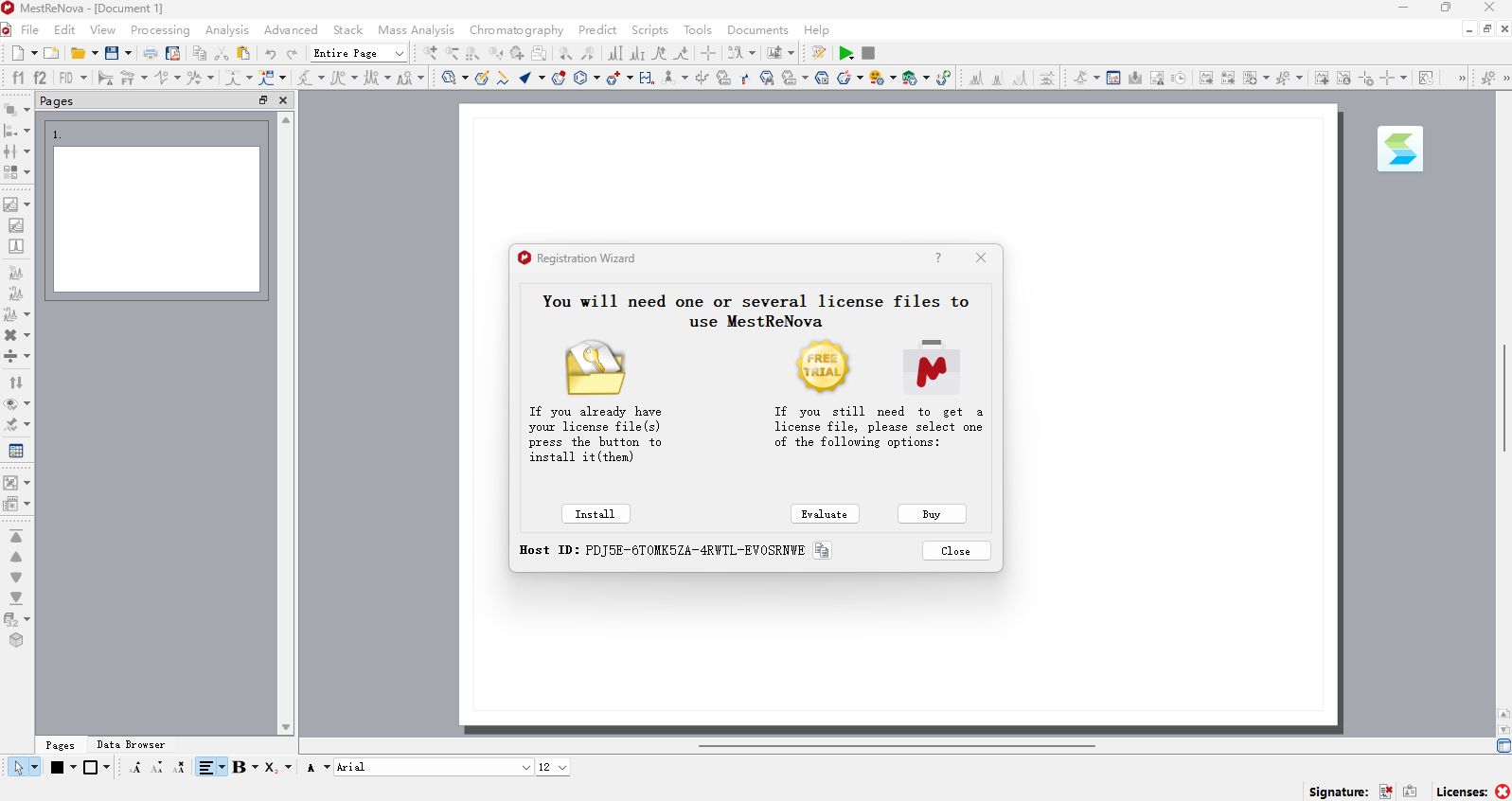1512x801 pixels.
Task: Click the red Licenses status icon
Action: coord(1502,792)
